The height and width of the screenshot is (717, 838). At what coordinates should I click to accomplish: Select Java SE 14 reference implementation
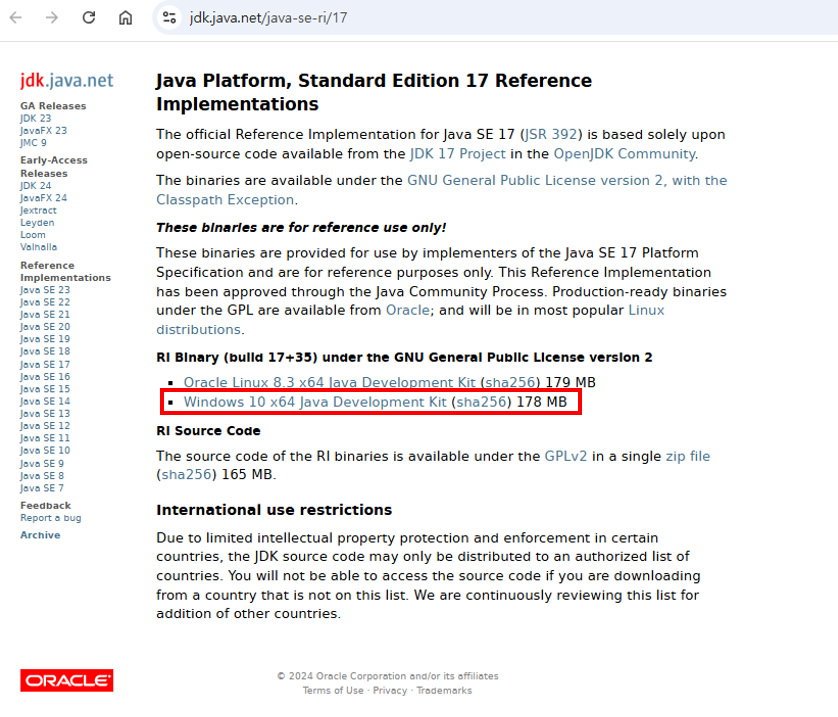[x=45, y=401]
